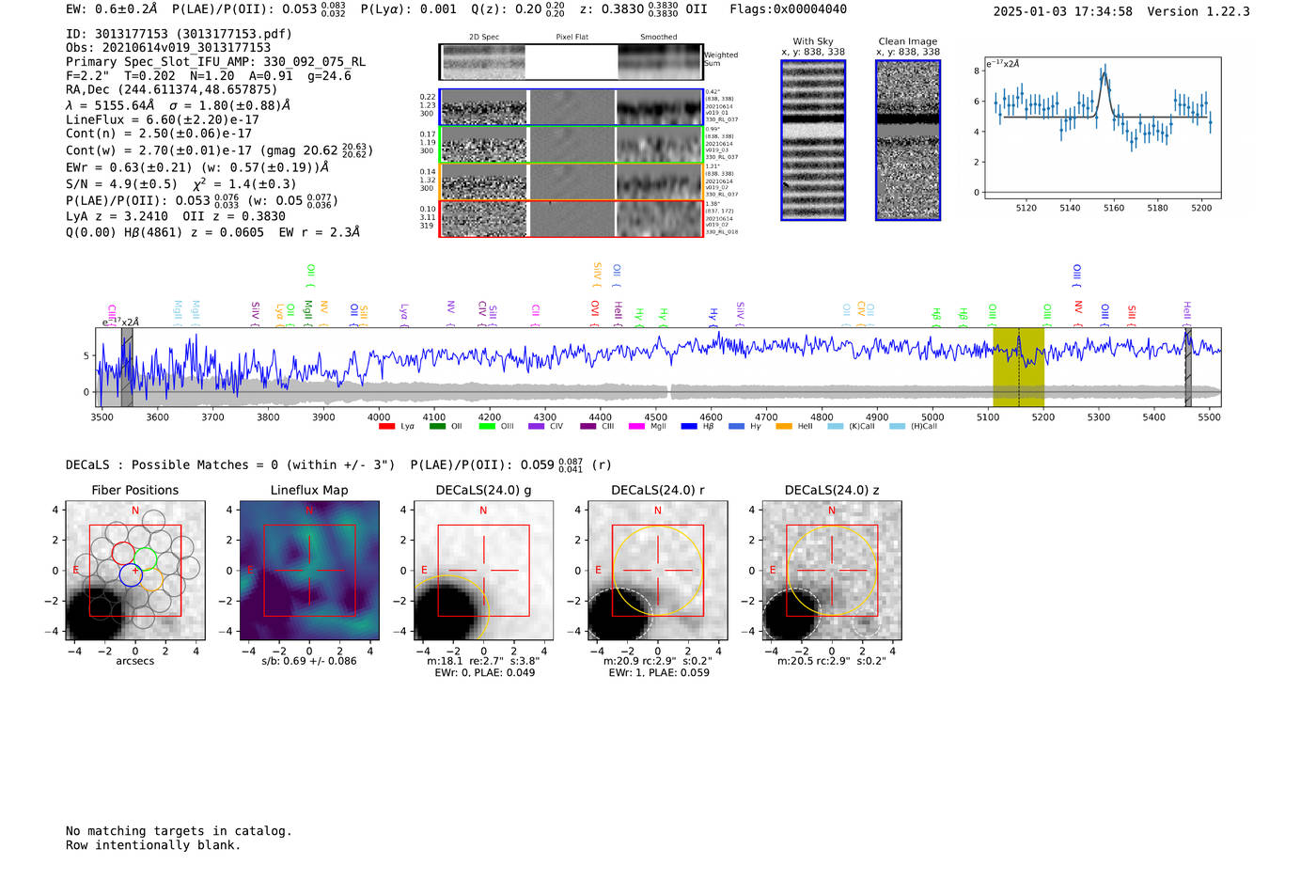Click the hatched gray band near 3540

127,367
